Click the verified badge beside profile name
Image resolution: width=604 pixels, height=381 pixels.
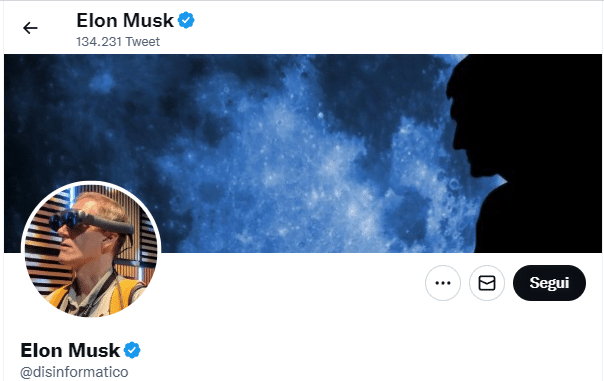pos(132,350)
